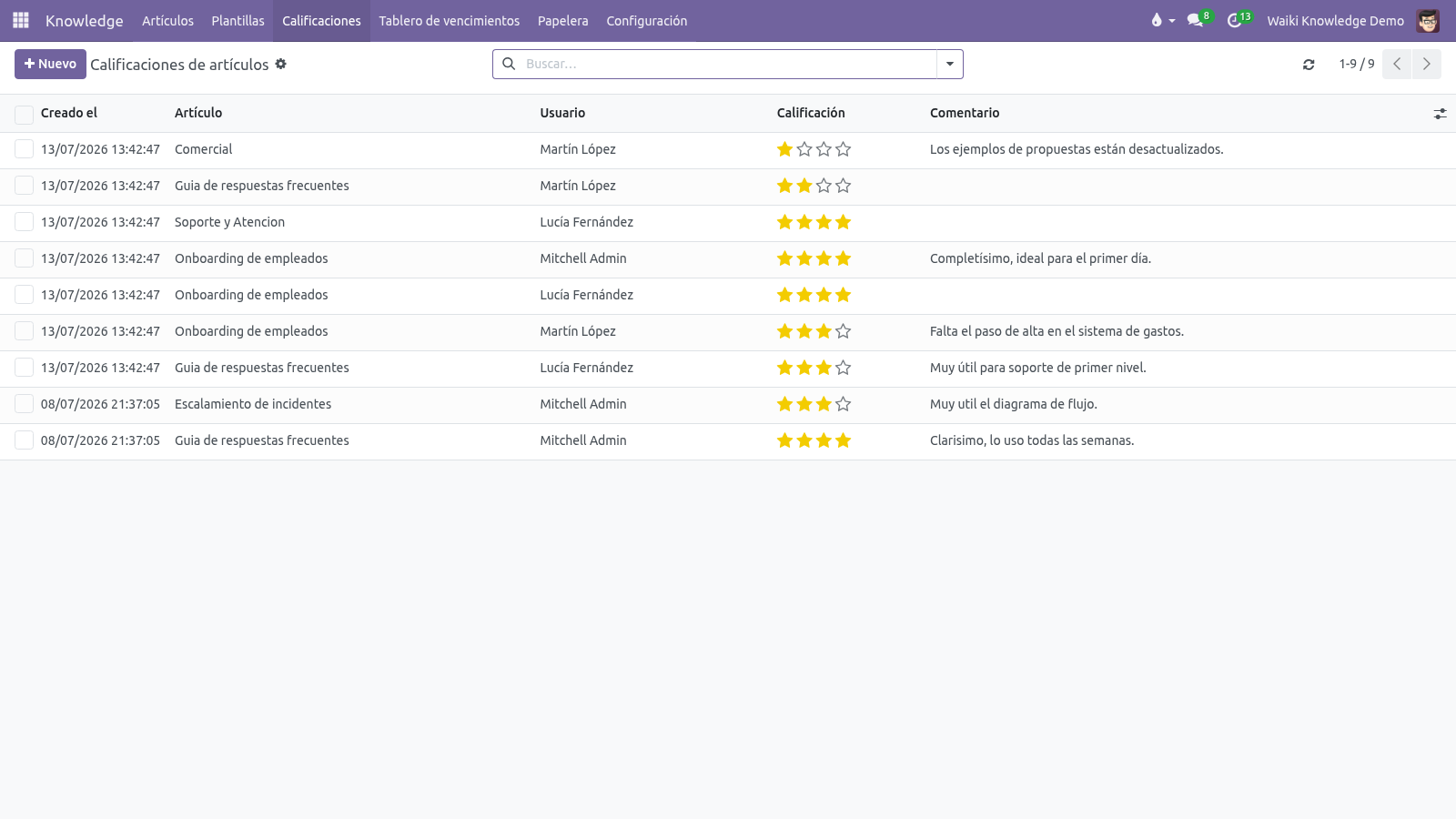Viewport: 1456px width, 819px height.
Task: Open the Tablero de vencimientos menu
Action: click(x=450, y=20)
